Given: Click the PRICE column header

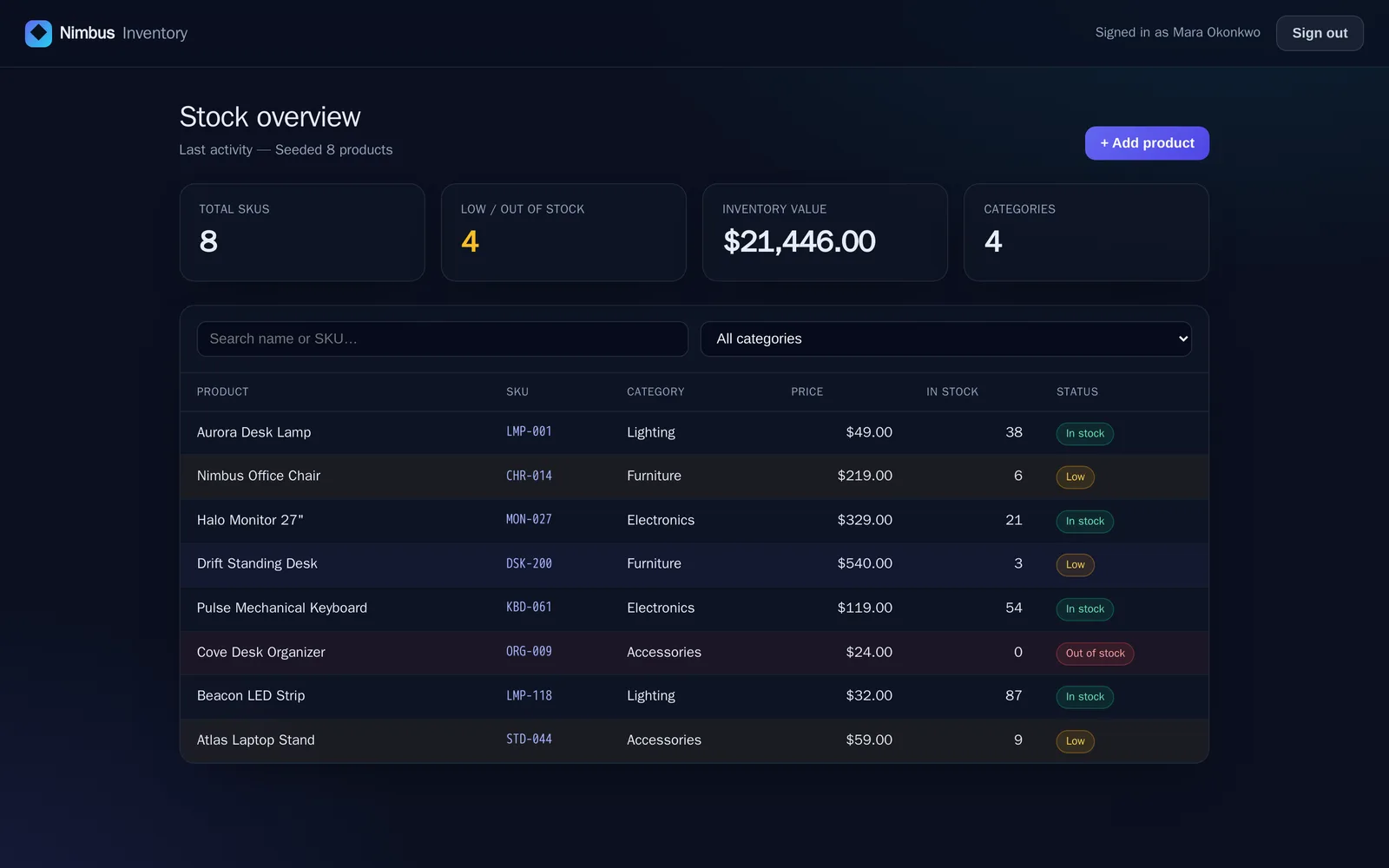Looking at the screenshot, I should point(806,392).
